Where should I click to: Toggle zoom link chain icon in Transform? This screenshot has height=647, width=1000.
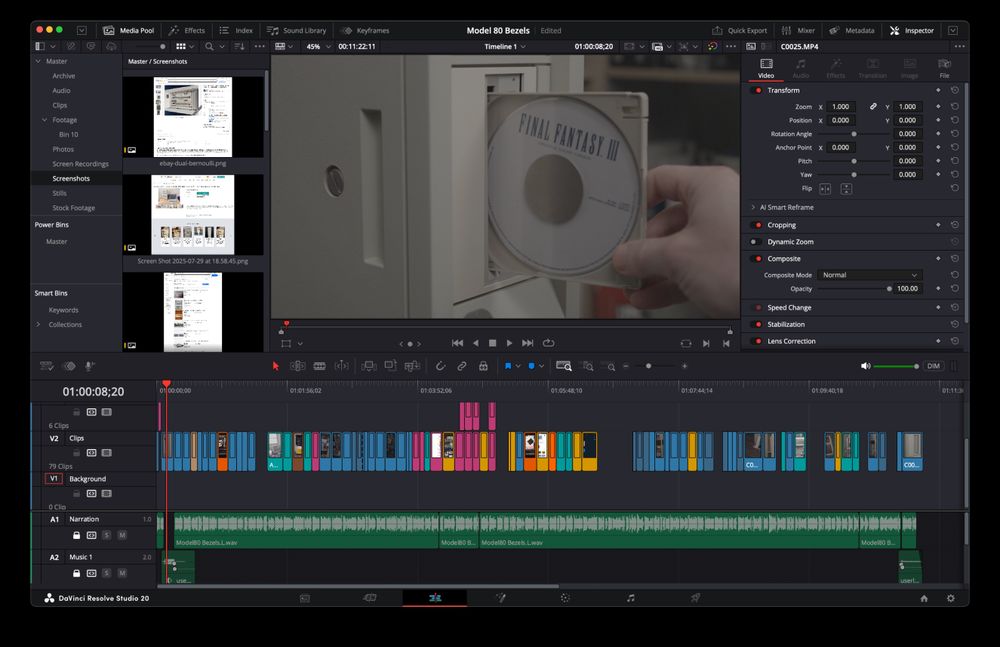point(873,107)
